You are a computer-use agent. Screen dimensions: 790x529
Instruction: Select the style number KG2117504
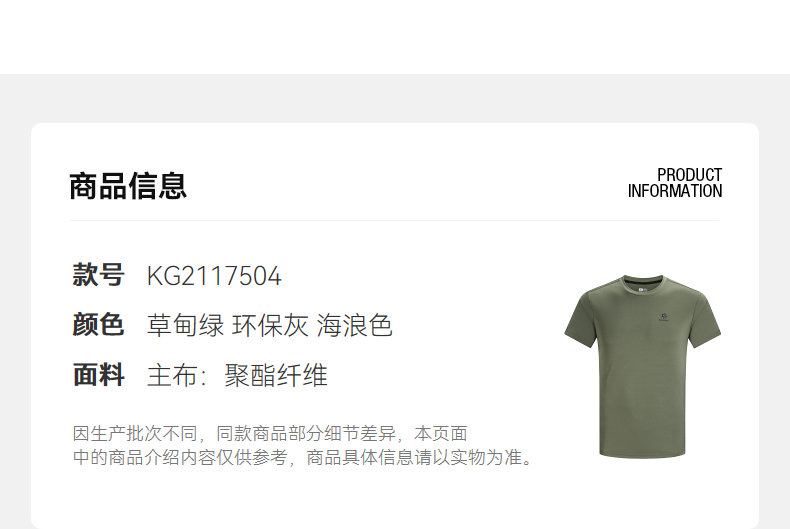click(x=214, y=276)
